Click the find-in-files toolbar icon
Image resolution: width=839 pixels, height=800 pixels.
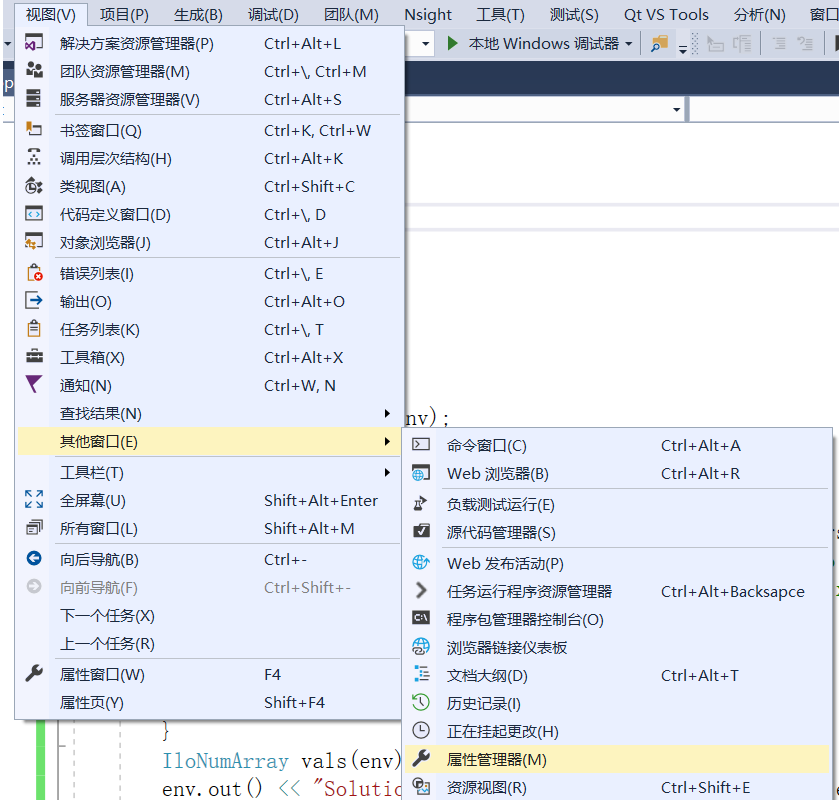(x=659, y=43)
